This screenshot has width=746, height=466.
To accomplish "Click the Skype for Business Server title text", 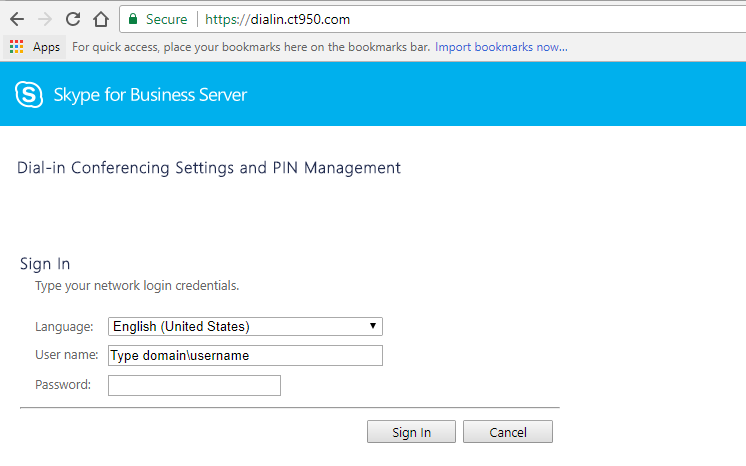I will tap(150, 95).
